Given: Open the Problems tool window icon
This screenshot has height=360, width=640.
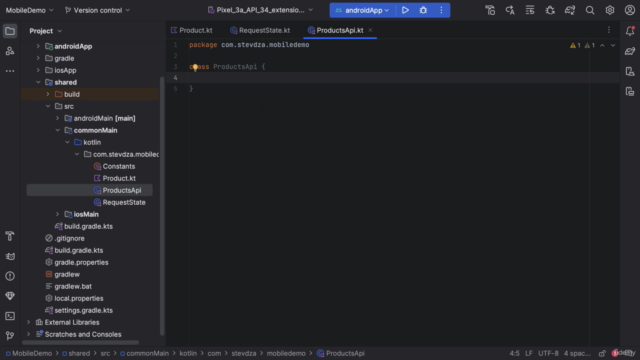Looking at the screenshot, I should click(10, 276).
